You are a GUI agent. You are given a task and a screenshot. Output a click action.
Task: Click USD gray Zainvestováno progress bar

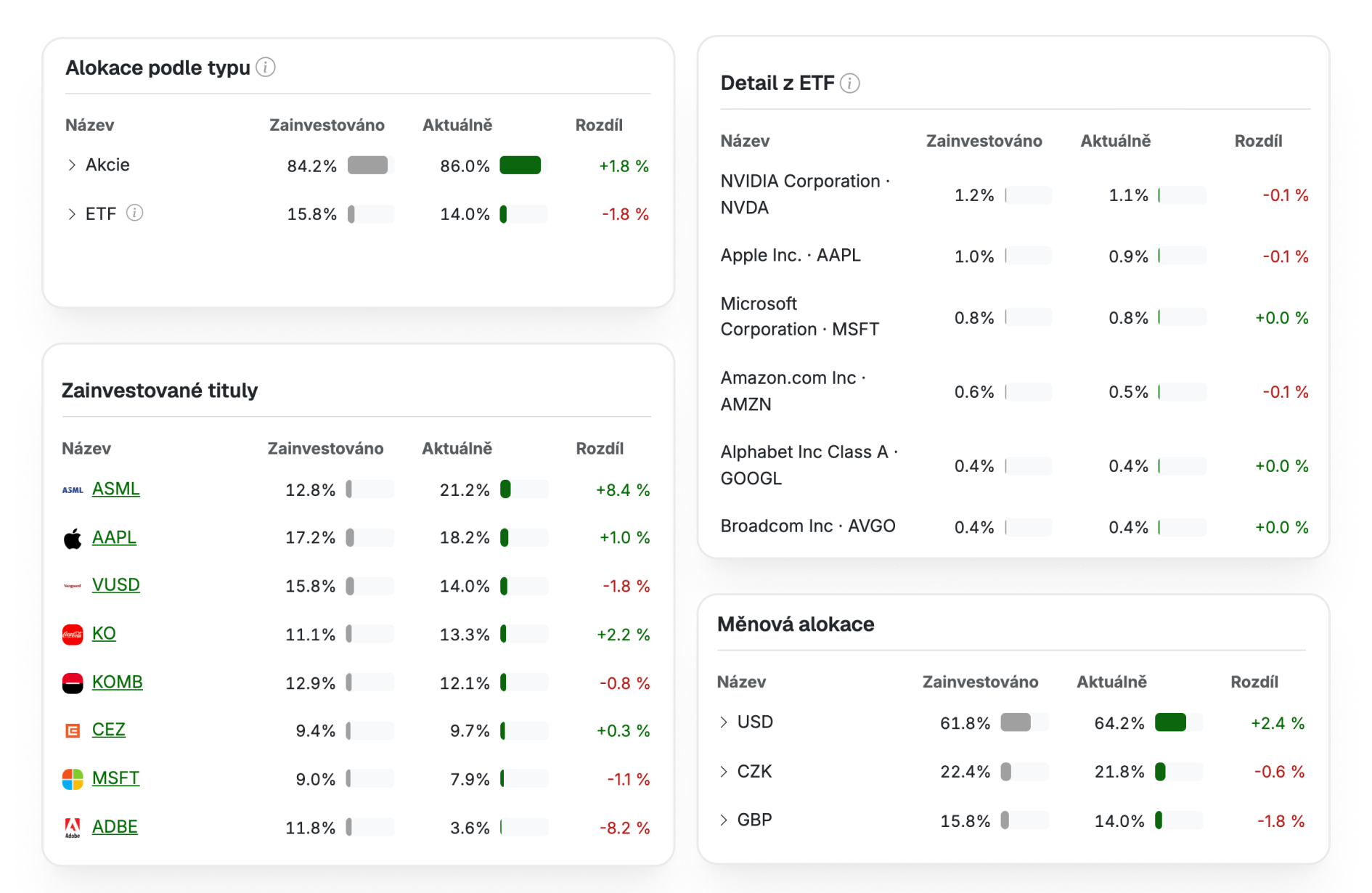tap(1024, 722)
